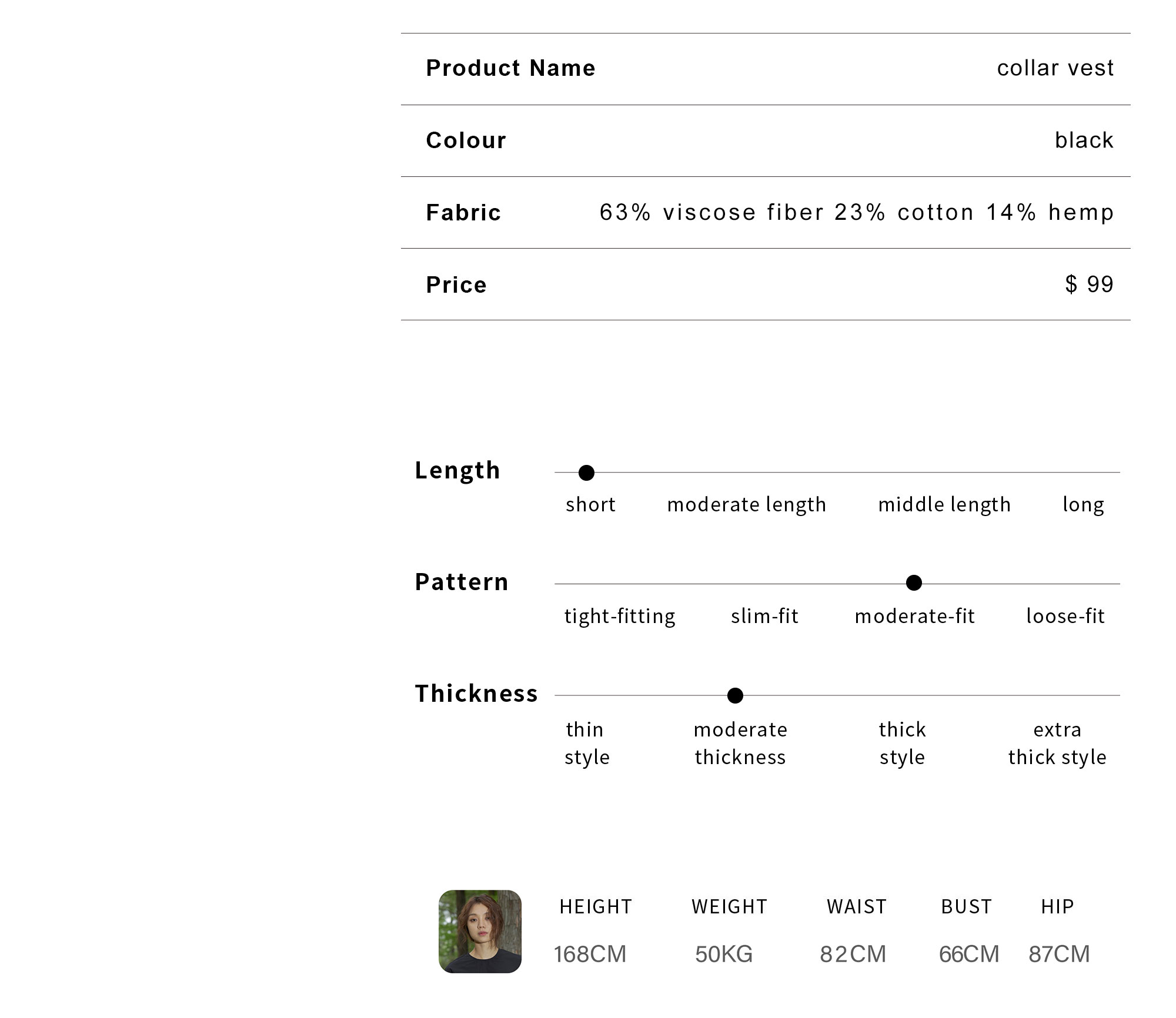Click the model's portrait thumbnail
The height and width of the screenshot is (1018, 1176).
[480, 931]
